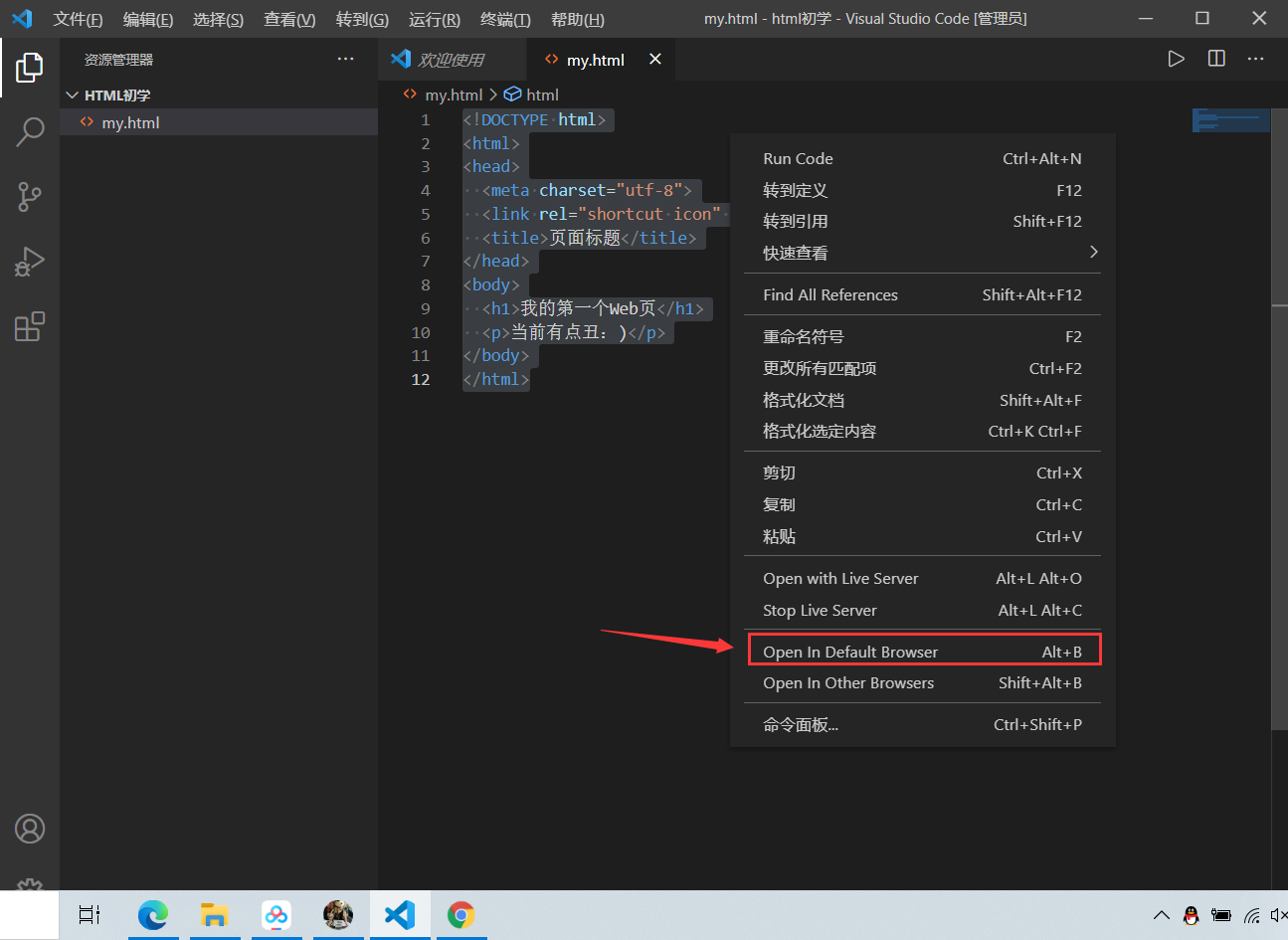Click the html breadcrumb symbol
This screenshot has width=1288, height=940.
pos(542,94)
